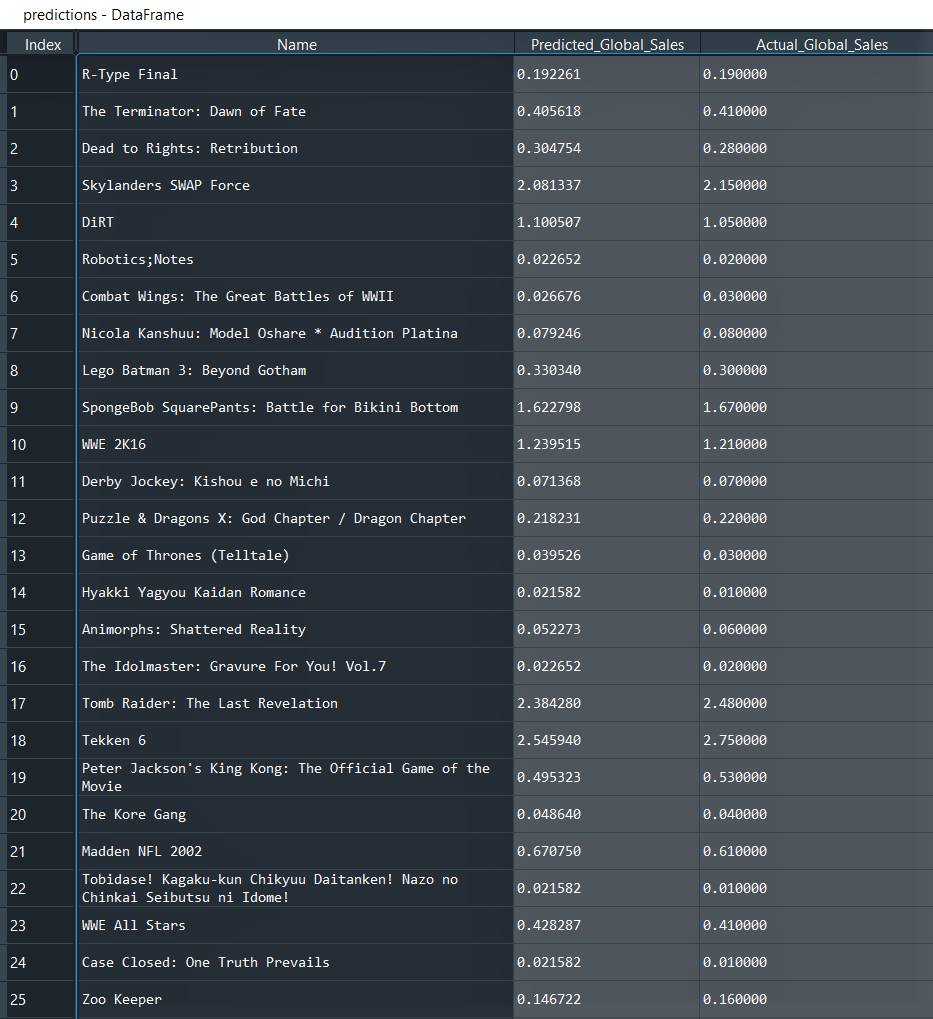This screenshot has height=1019, width=933.
Task: Select the 'WWE All Stars' cell
Action: pyautogui.click(x=295, y=926)
